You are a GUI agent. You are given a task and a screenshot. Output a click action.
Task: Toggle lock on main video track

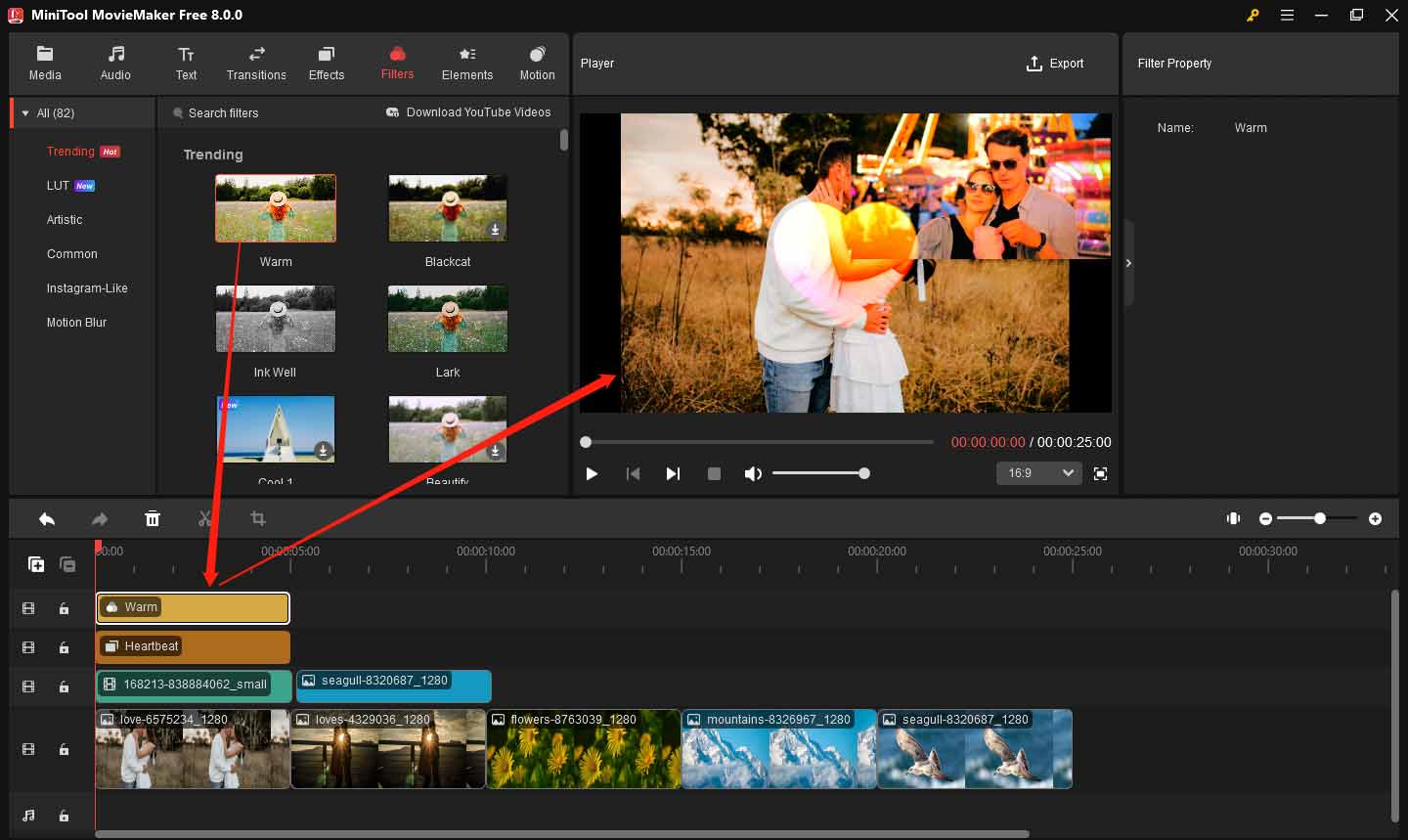tap(64, 749)
